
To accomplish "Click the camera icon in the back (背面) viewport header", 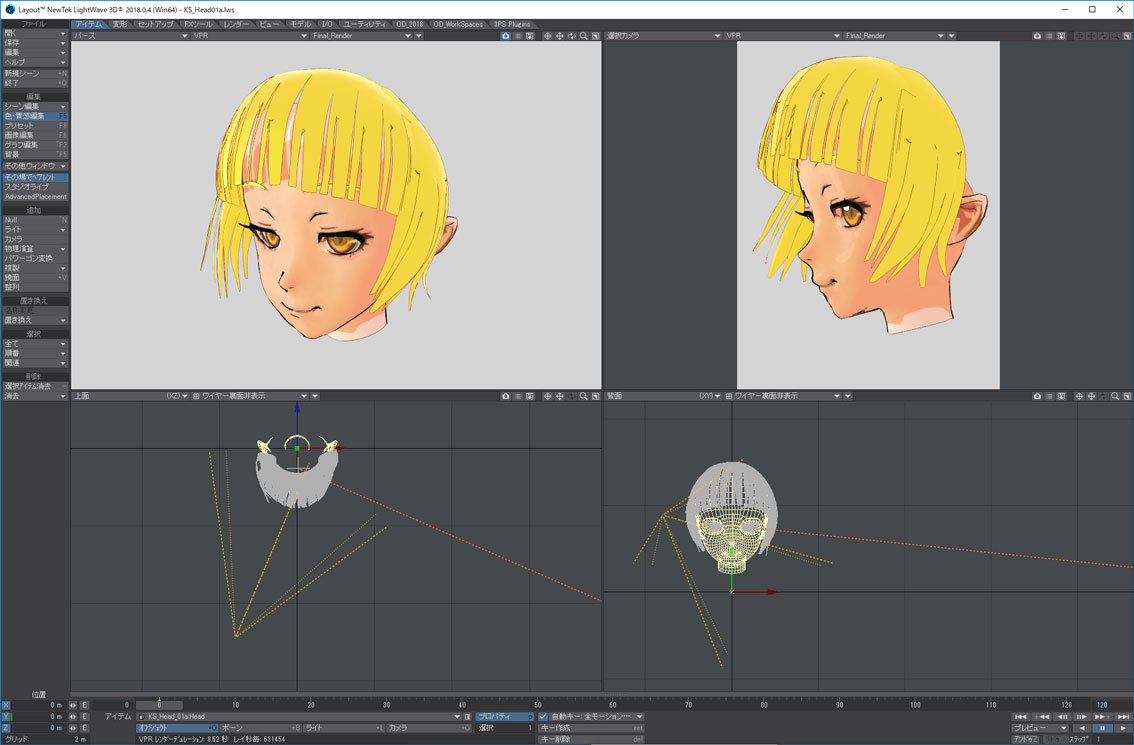I will pos(1037,396).
